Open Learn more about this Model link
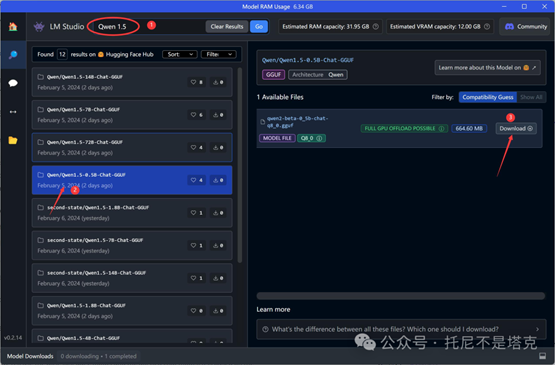 point(487,68)
